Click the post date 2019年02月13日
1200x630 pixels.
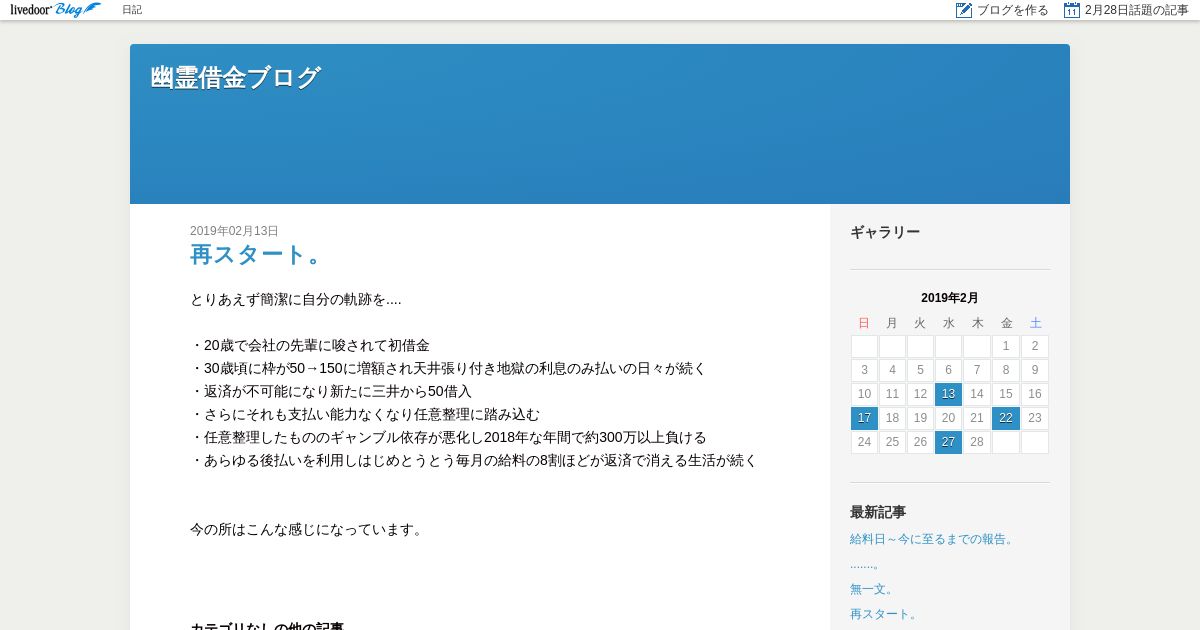234,231
